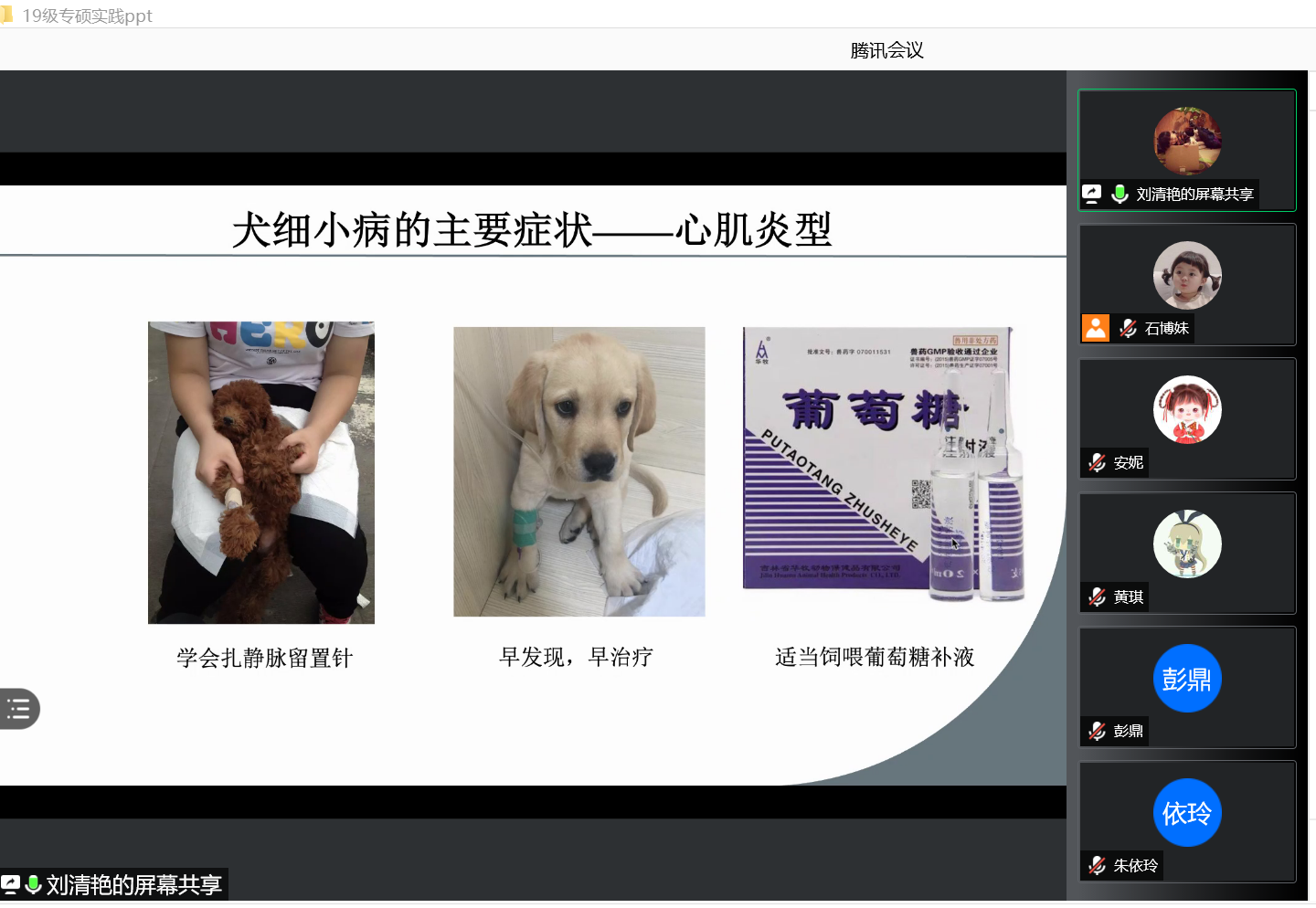Select the blue 依玲 avatar circle

click(x=1187, y=813)
